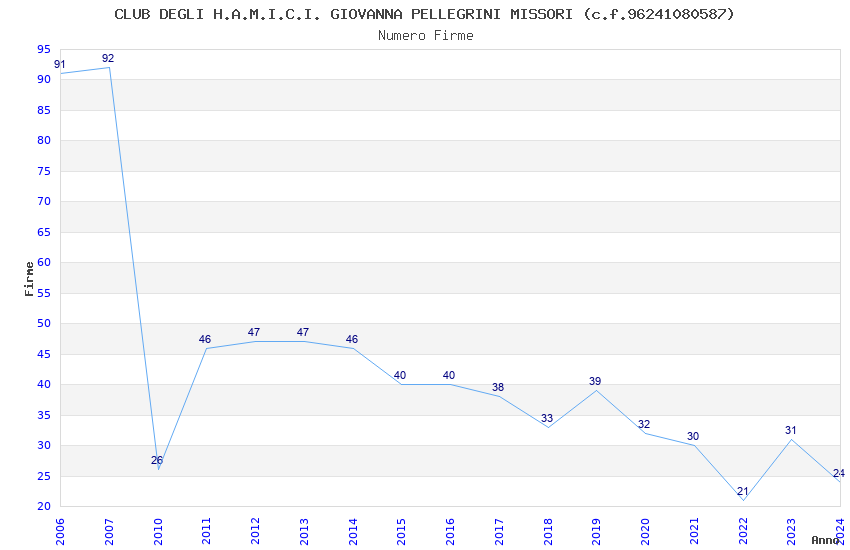This screenshot has height=550, width=850.
Task: Select data label 92 for year 2007
Action: pos(108,59)
